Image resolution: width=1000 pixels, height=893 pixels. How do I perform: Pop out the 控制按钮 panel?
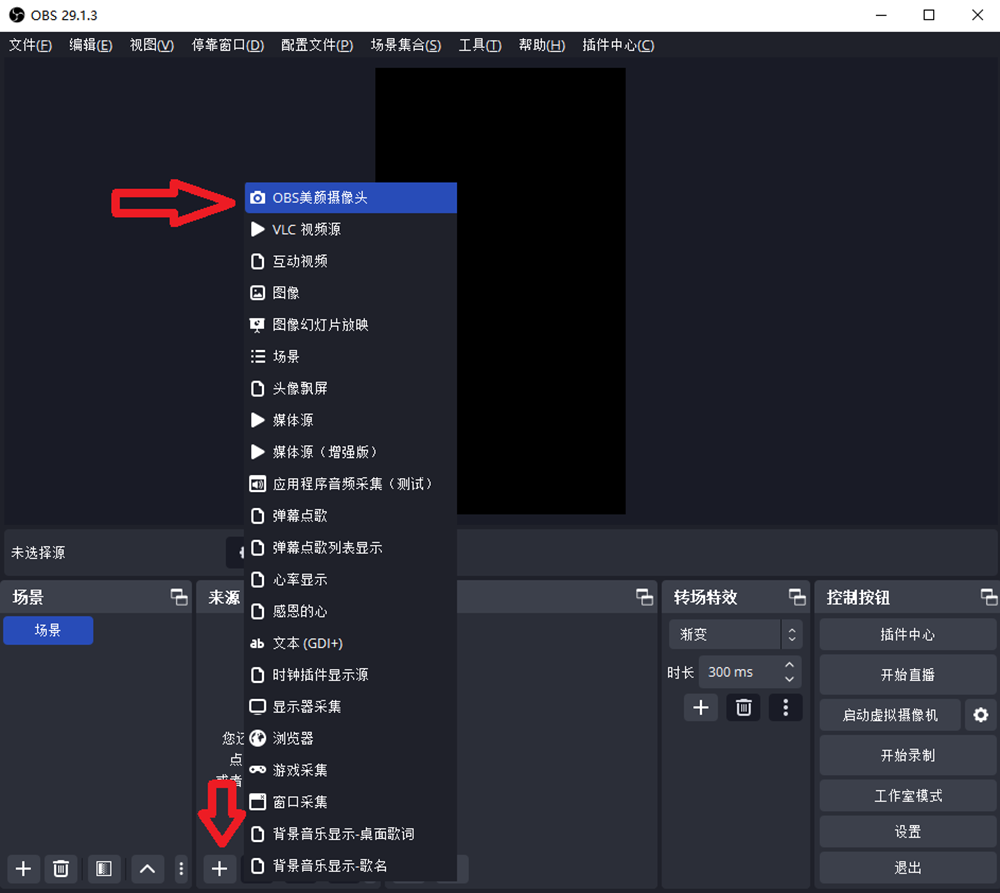pos(989,597)
